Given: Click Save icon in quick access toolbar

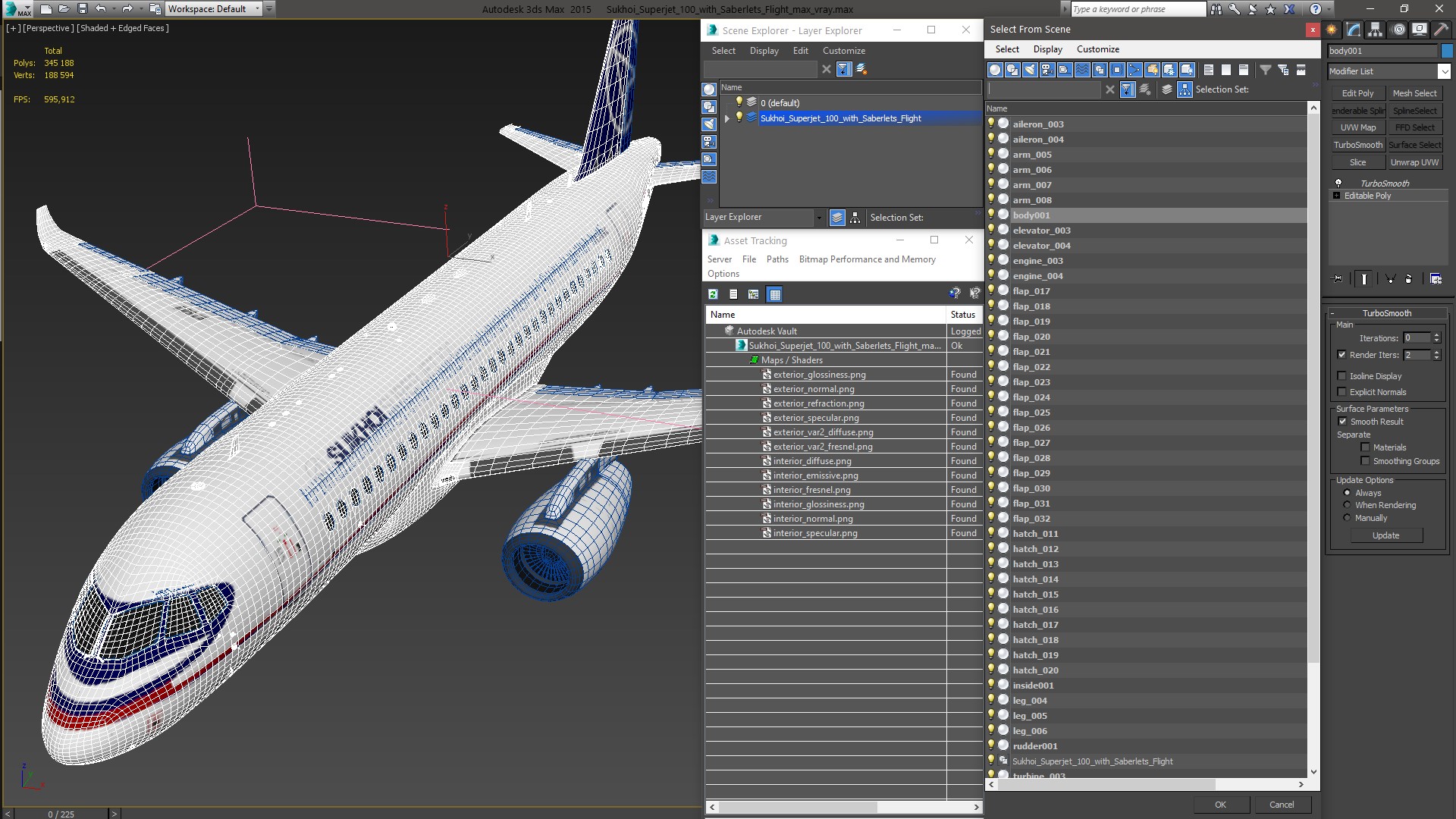Looking at the screenshot, I should (82, 9).
